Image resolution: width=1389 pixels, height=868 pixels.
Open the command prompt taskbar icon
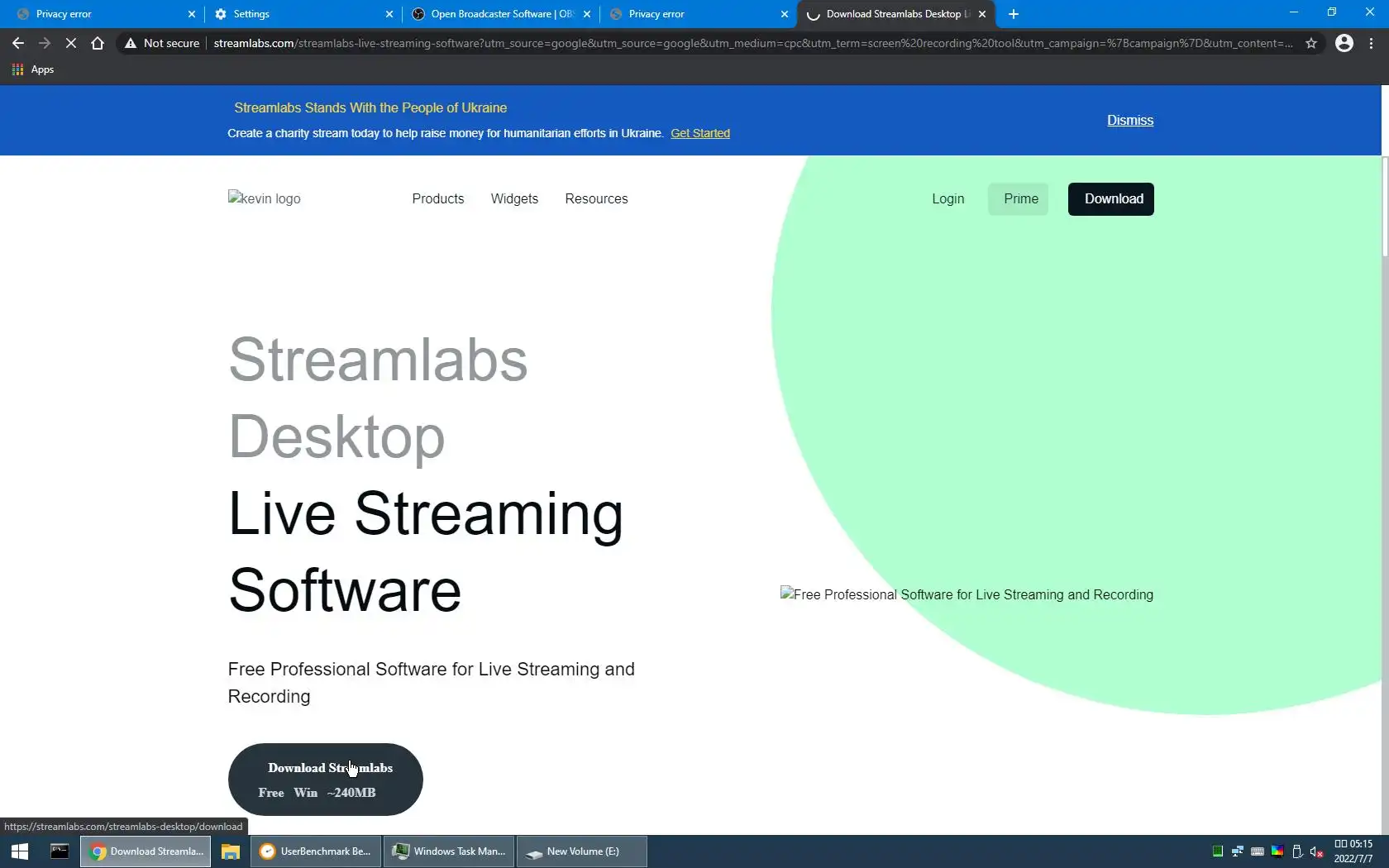click(x=60, y=851)
